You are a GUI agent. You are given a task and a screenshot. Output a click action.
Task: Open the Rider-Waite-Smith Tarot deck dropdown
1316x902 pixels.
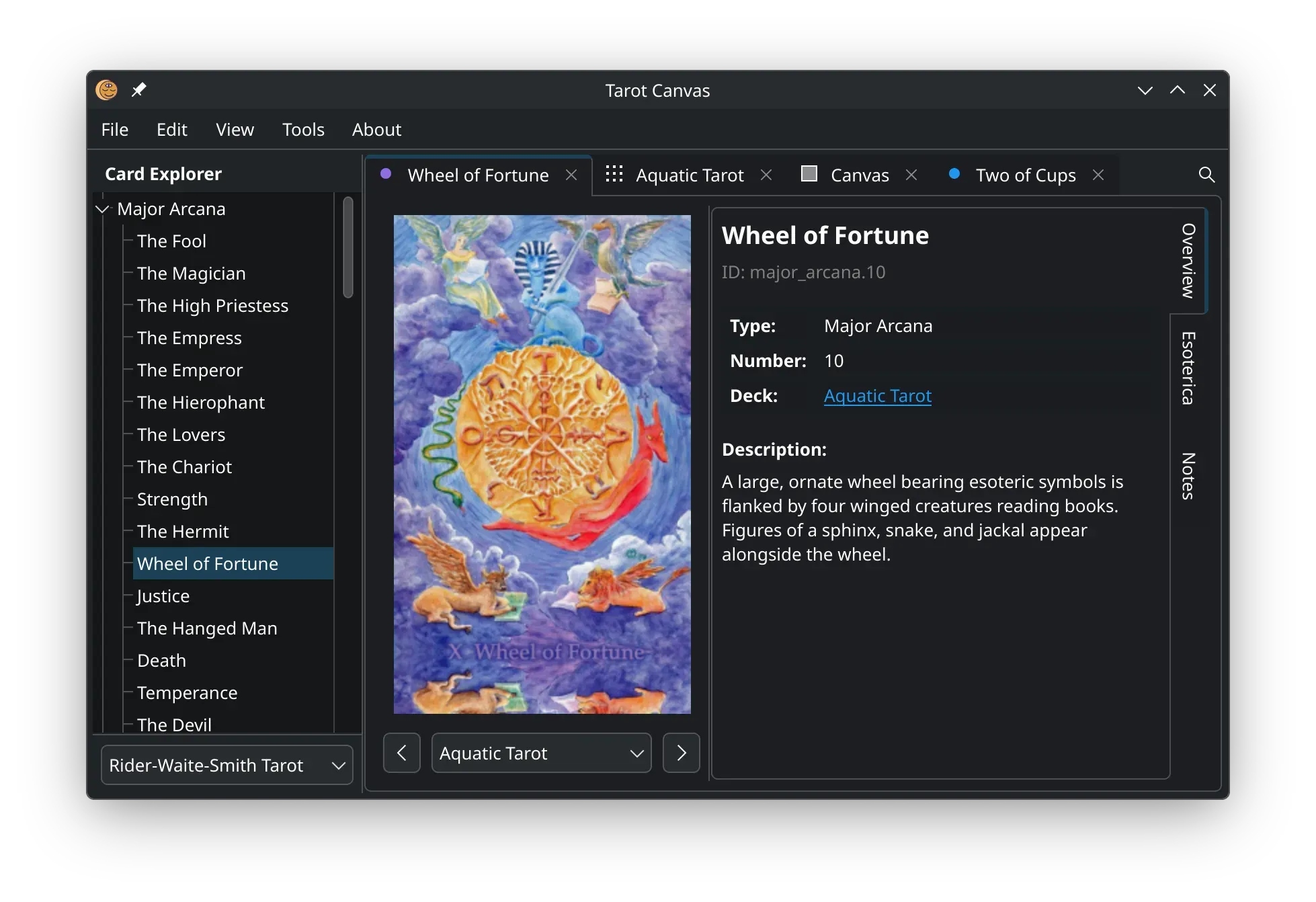pos(227,765)
